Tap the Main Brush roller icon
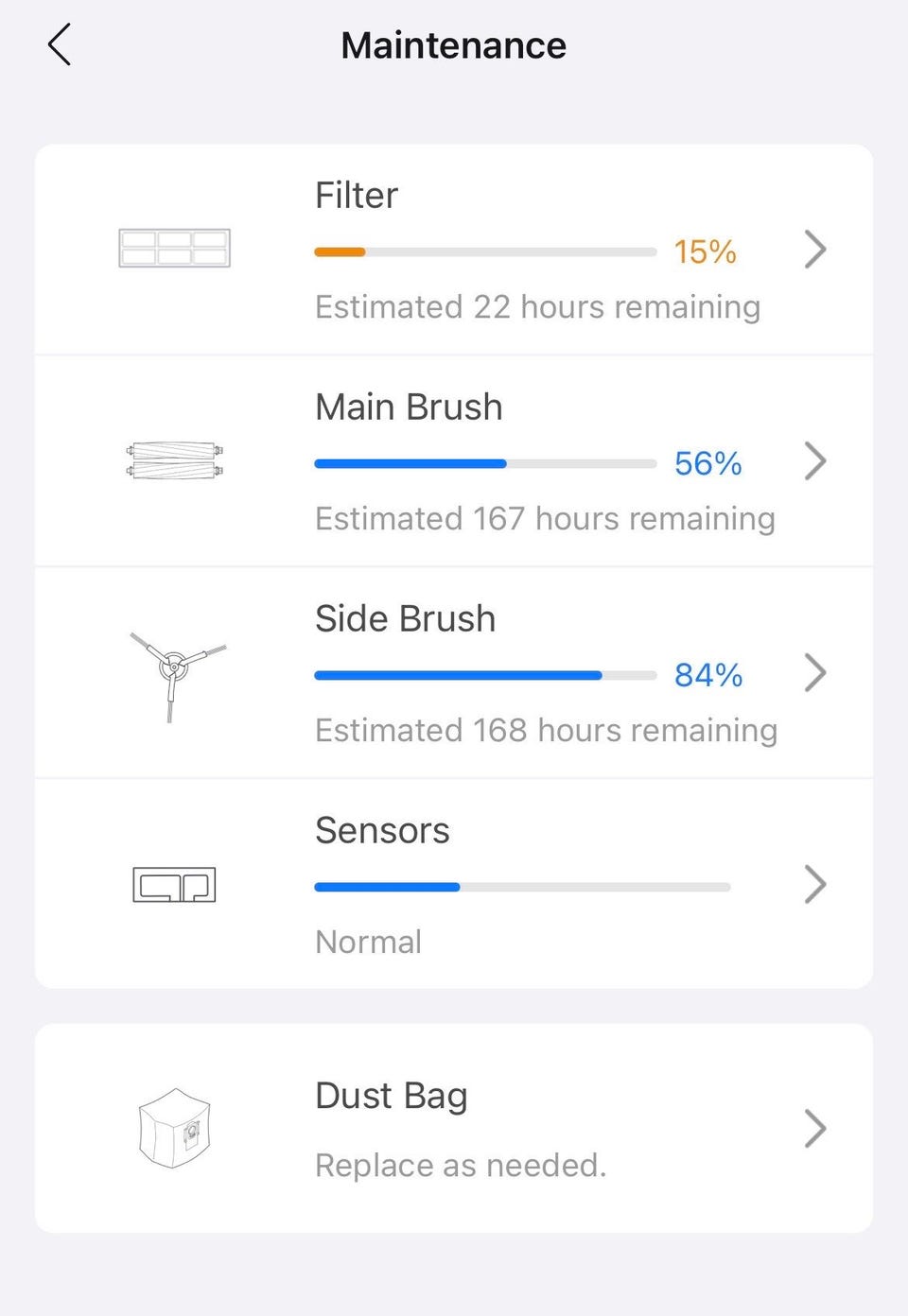 click(174, 460)
